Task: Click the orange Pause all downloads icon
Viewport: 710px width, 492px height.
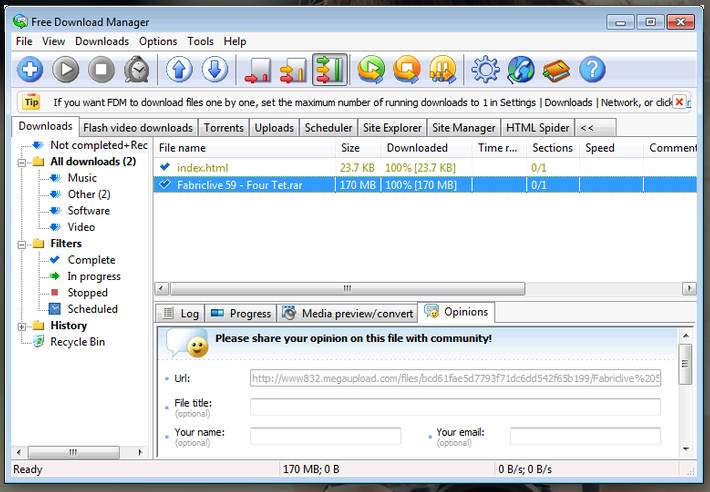Action: click(x=442, y=70)
